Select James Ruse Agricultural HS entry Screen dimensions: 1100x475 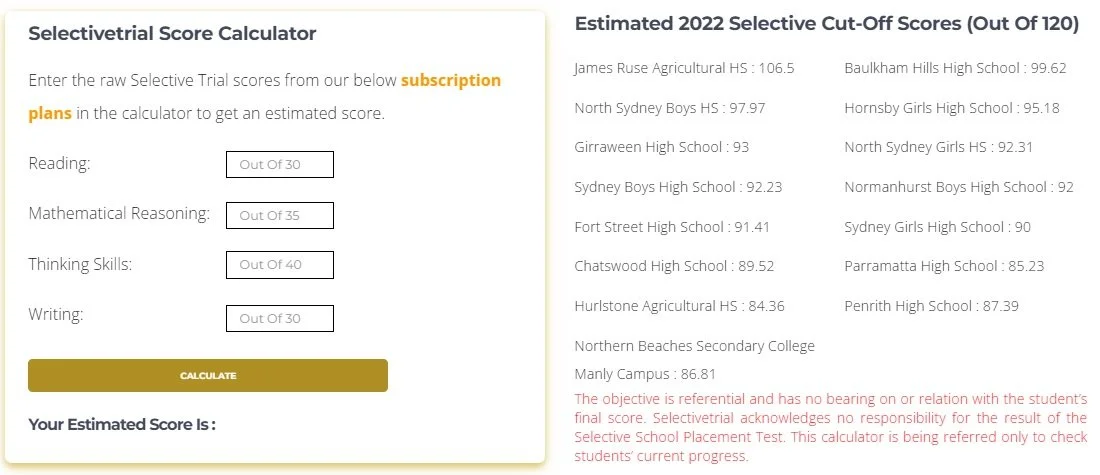click(x=684, y=68)
